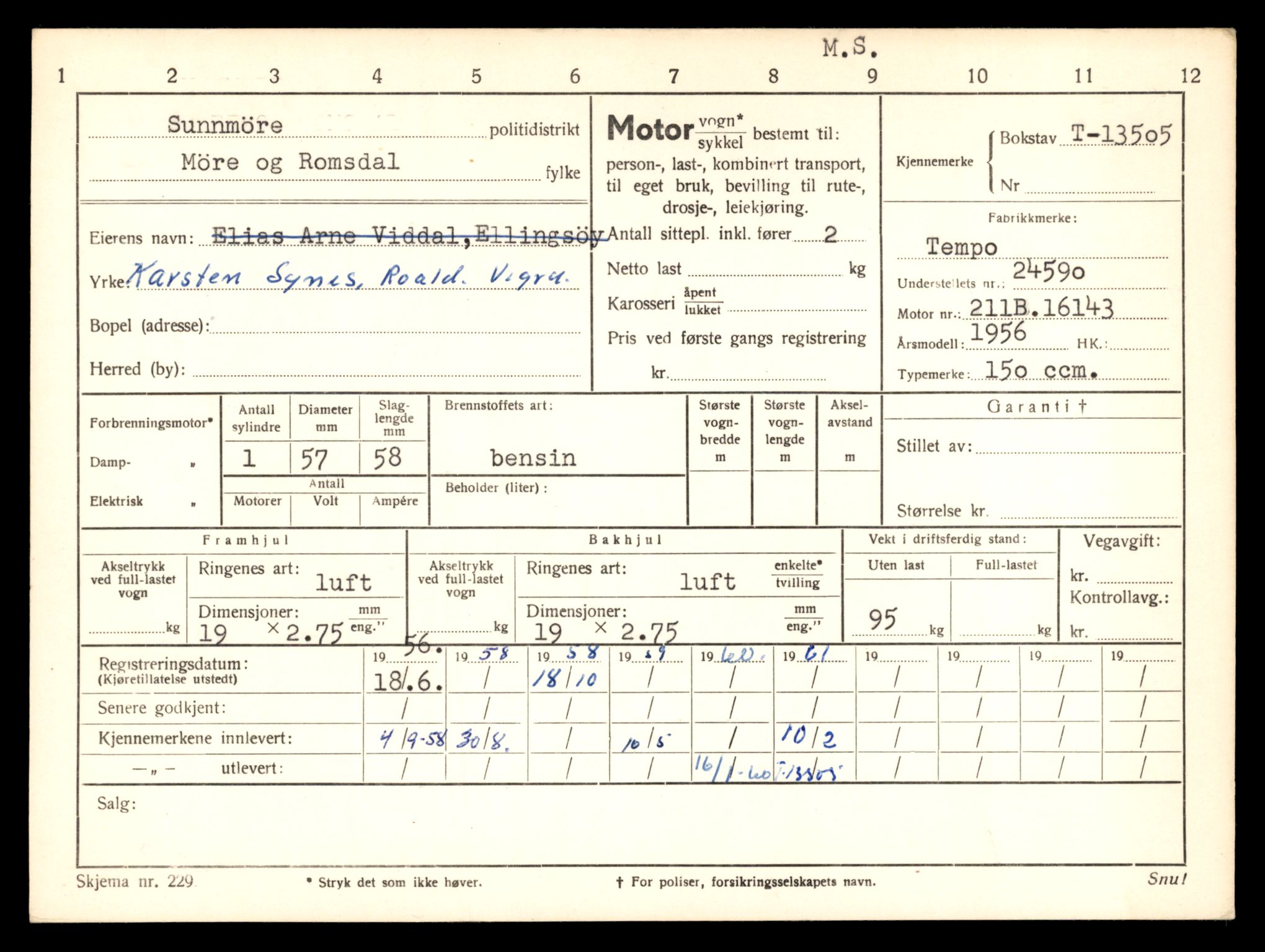Click the Årsmodell value 1956
This screenshot has height=952, width=1265.
point(998,333)
